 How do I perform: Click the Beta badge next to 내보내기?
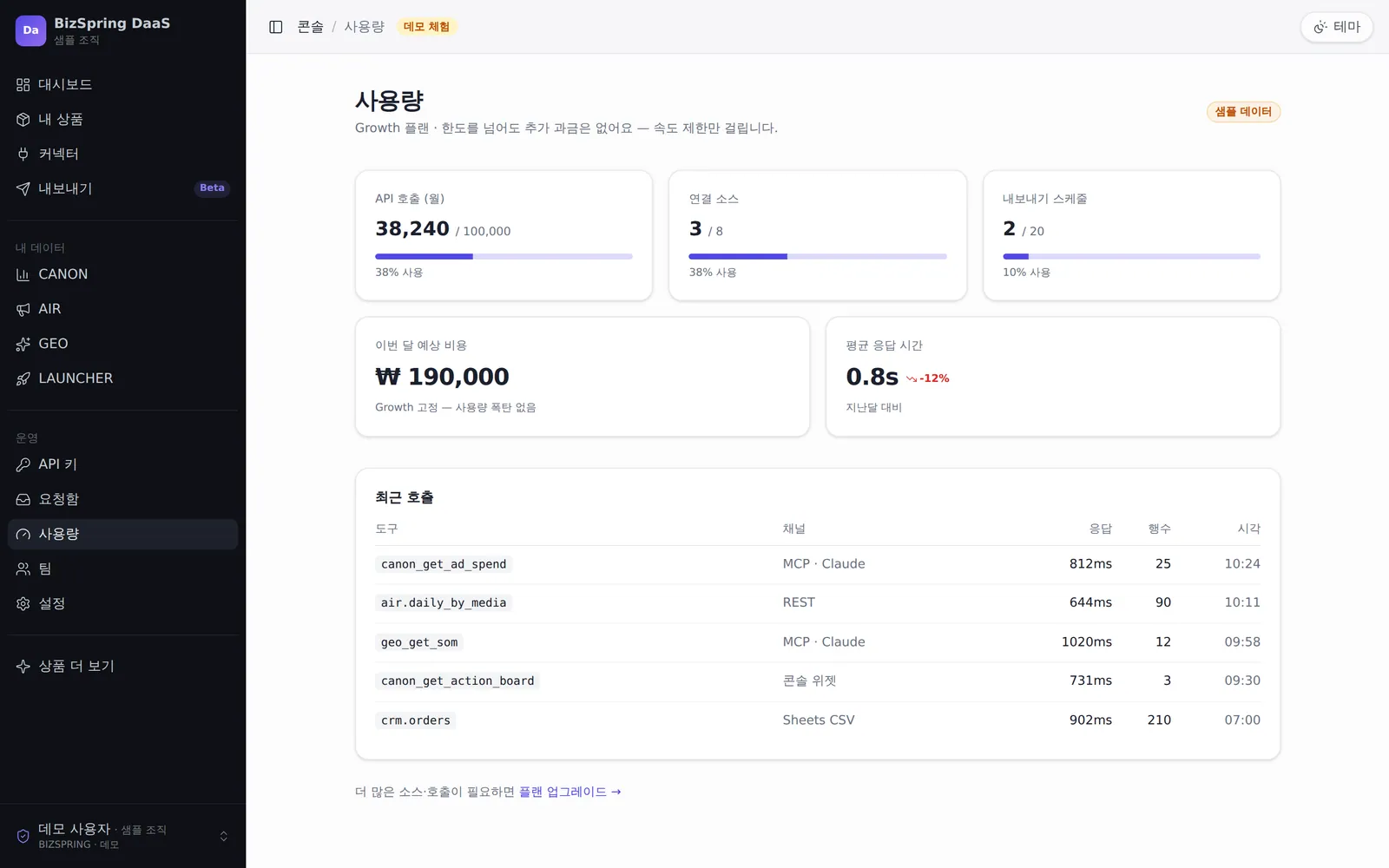tap(212, 187)
